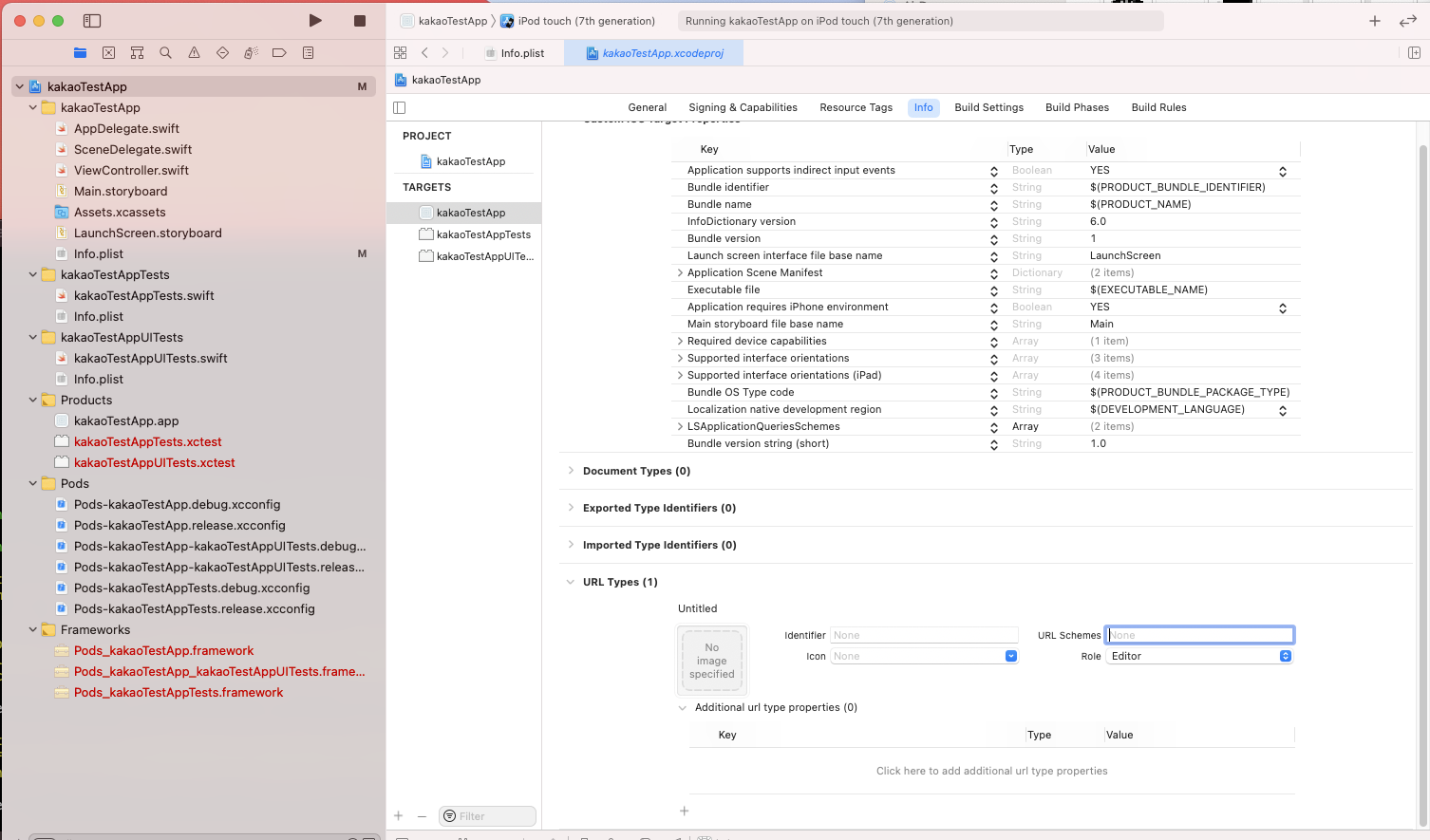Viewport: 1430px width, 840px height.
Task: Open ViewController.swift in navigator
Action: pyautogui.click(x=131, y=170)
